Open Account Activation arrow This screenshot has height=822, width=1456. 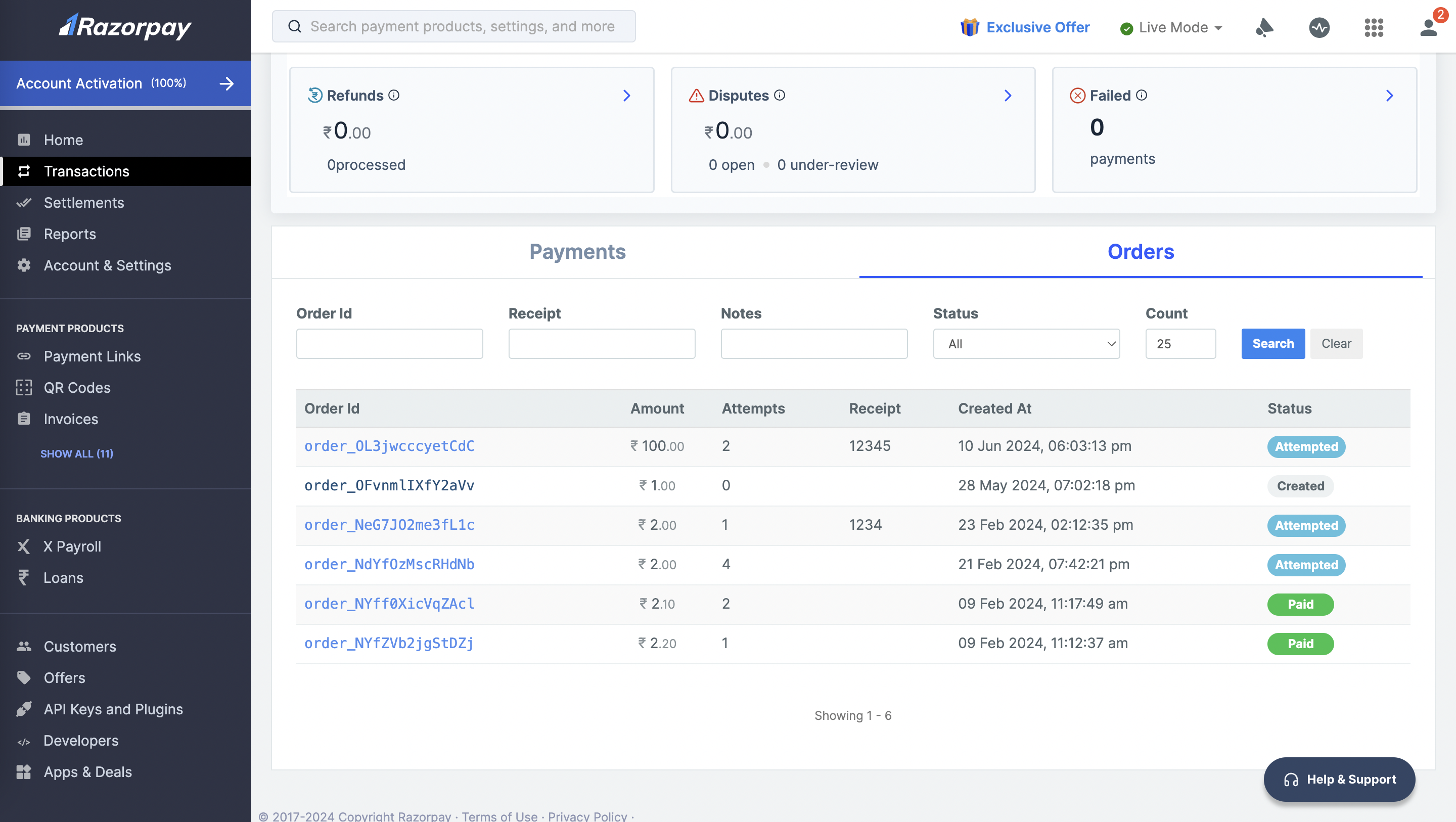tap(226, 84)
